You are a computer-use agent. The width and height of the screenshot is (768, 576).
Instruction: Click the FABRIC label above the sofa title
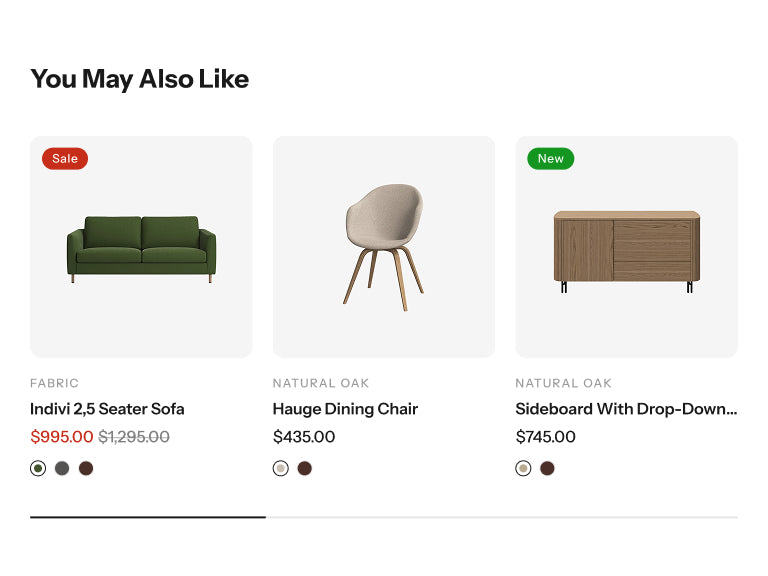54,383
